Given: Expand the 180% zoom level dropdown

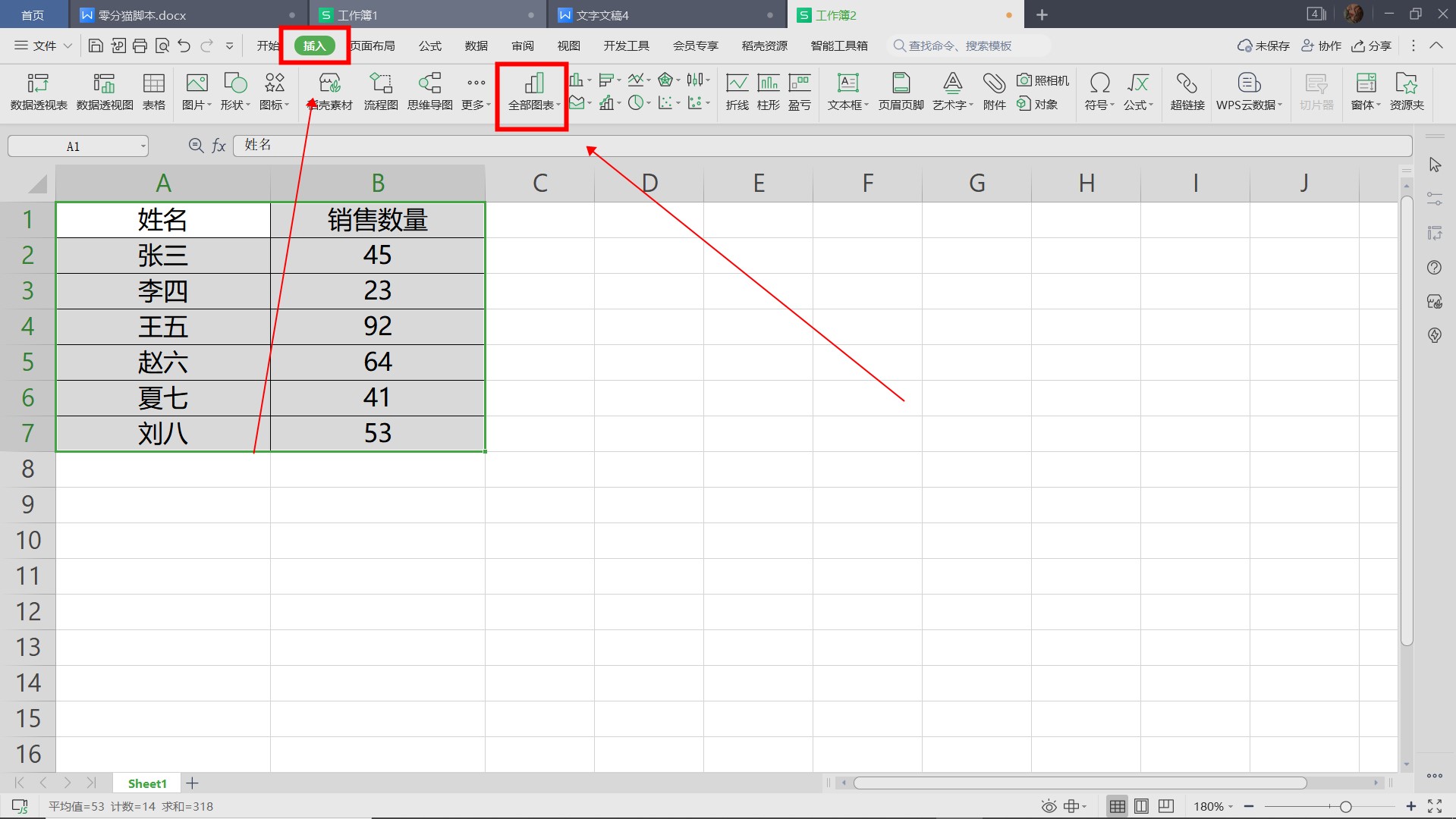Looking at the screenshot, I should [1230, 807].
